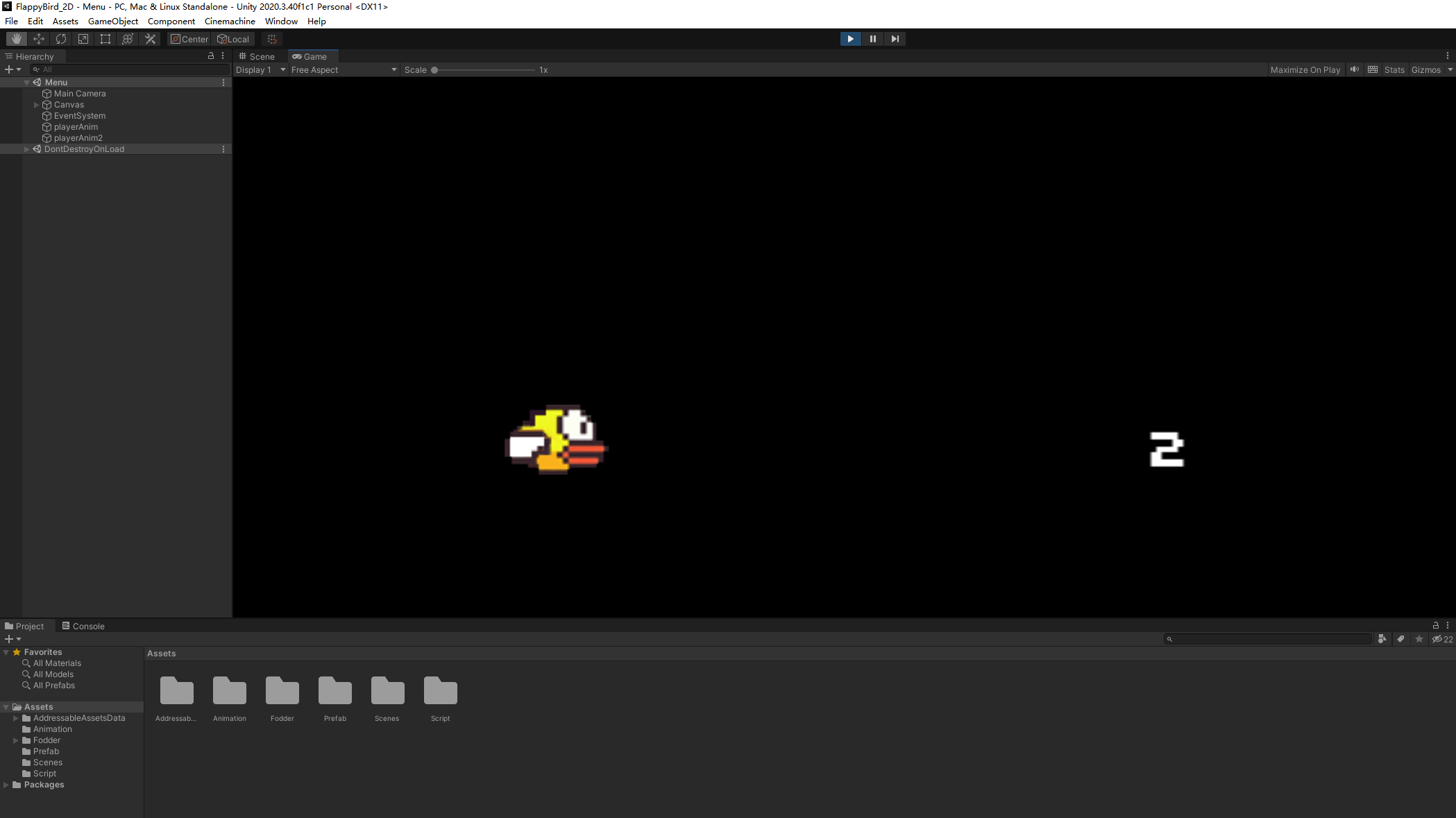Mute game audio with the speaker icon
1456x818 pixels.
[1355, 69]
